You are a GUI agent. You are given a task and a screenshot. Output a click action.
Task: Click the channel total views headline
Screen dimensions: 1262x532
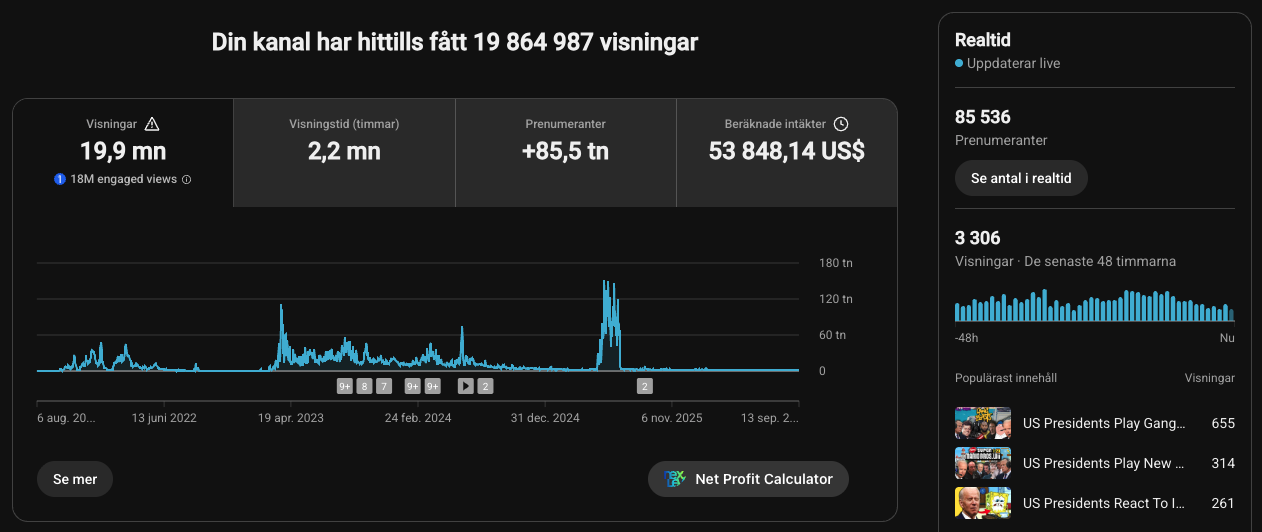[455, 42]
